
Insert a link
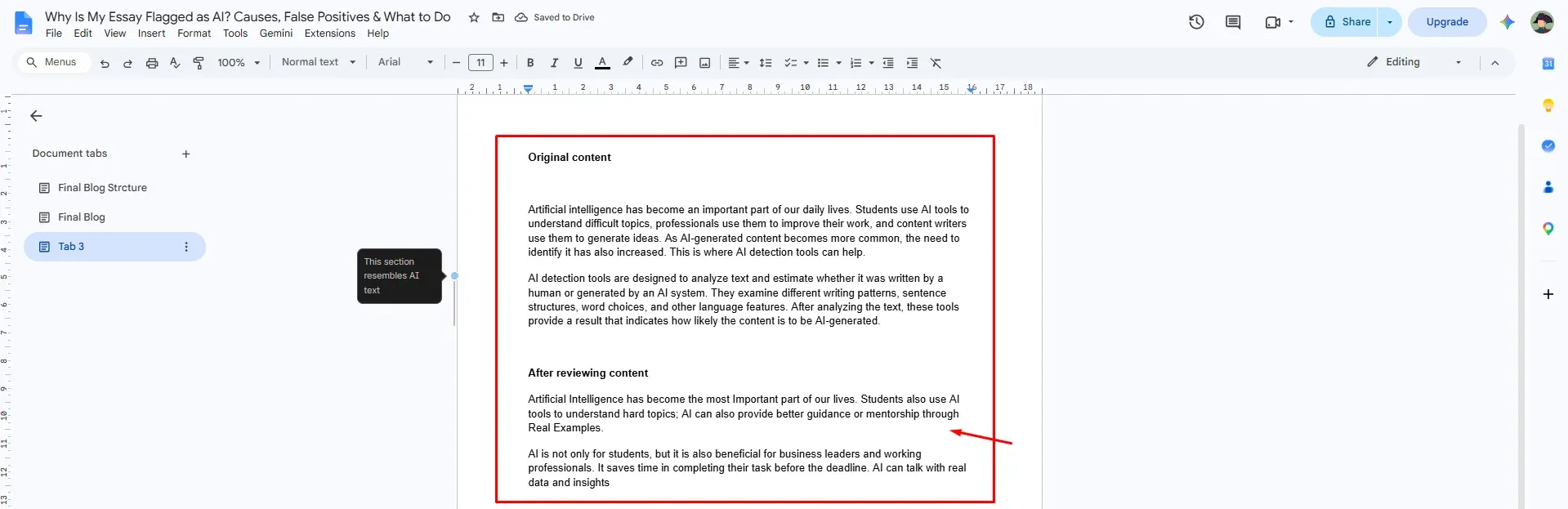click(x=657, y=63)
